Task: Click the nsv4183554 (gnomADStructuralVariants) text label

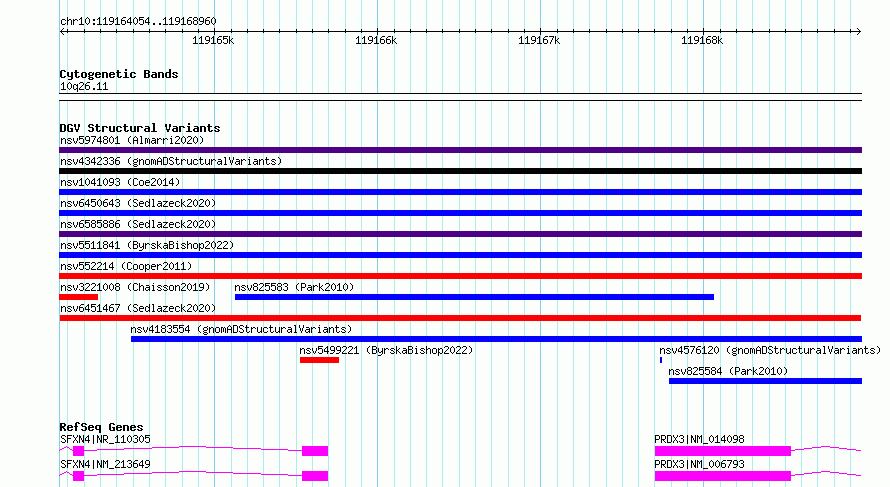Action: [x=241, y=329]
